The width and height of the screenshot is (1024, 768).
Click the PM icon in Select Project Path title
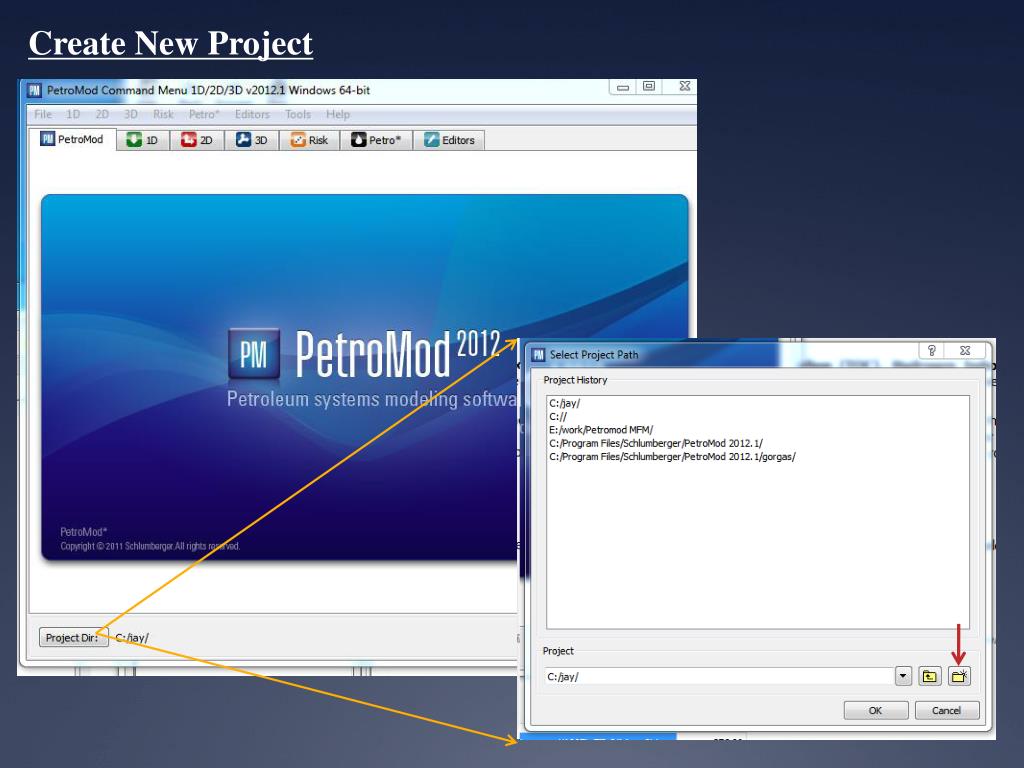pos(538,355)
